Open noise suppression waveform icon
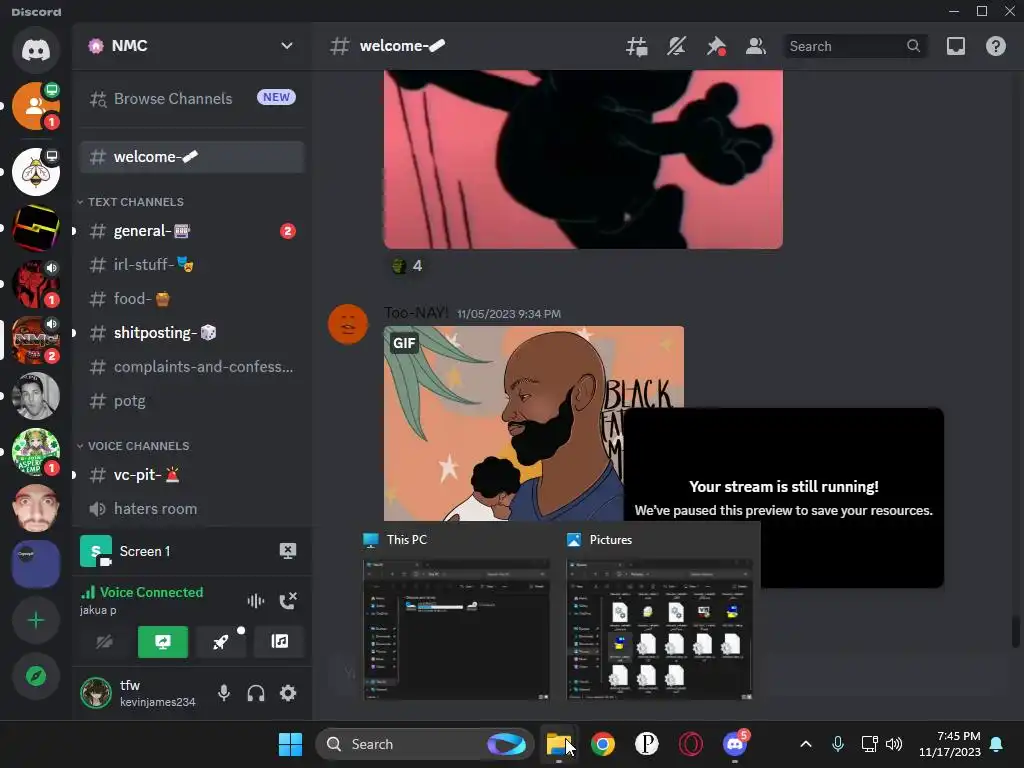The image size is (1024, 768). pyautogui.click(x=255, y=600)
